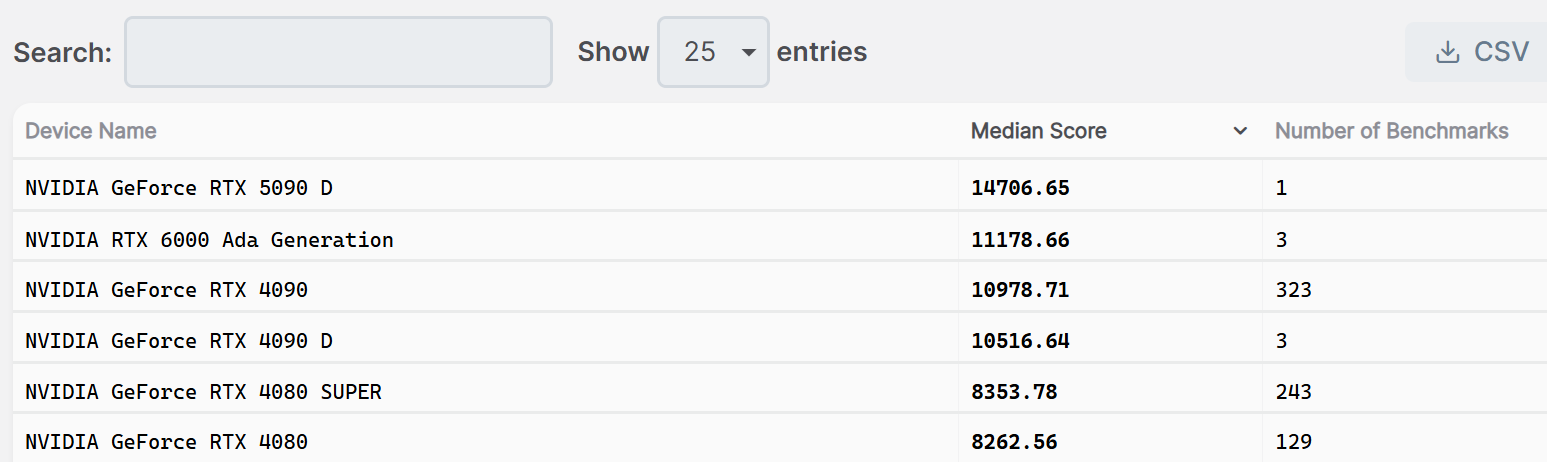Click the Search label text
Viewport: 1547px width, 462px height.
(62, 52)
